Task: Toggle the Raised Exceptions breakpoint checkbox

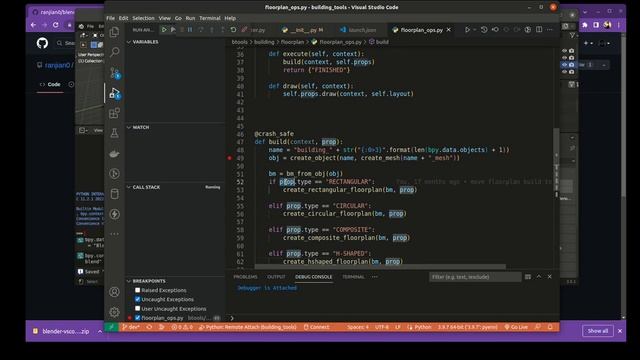Action: click(138, 290)
